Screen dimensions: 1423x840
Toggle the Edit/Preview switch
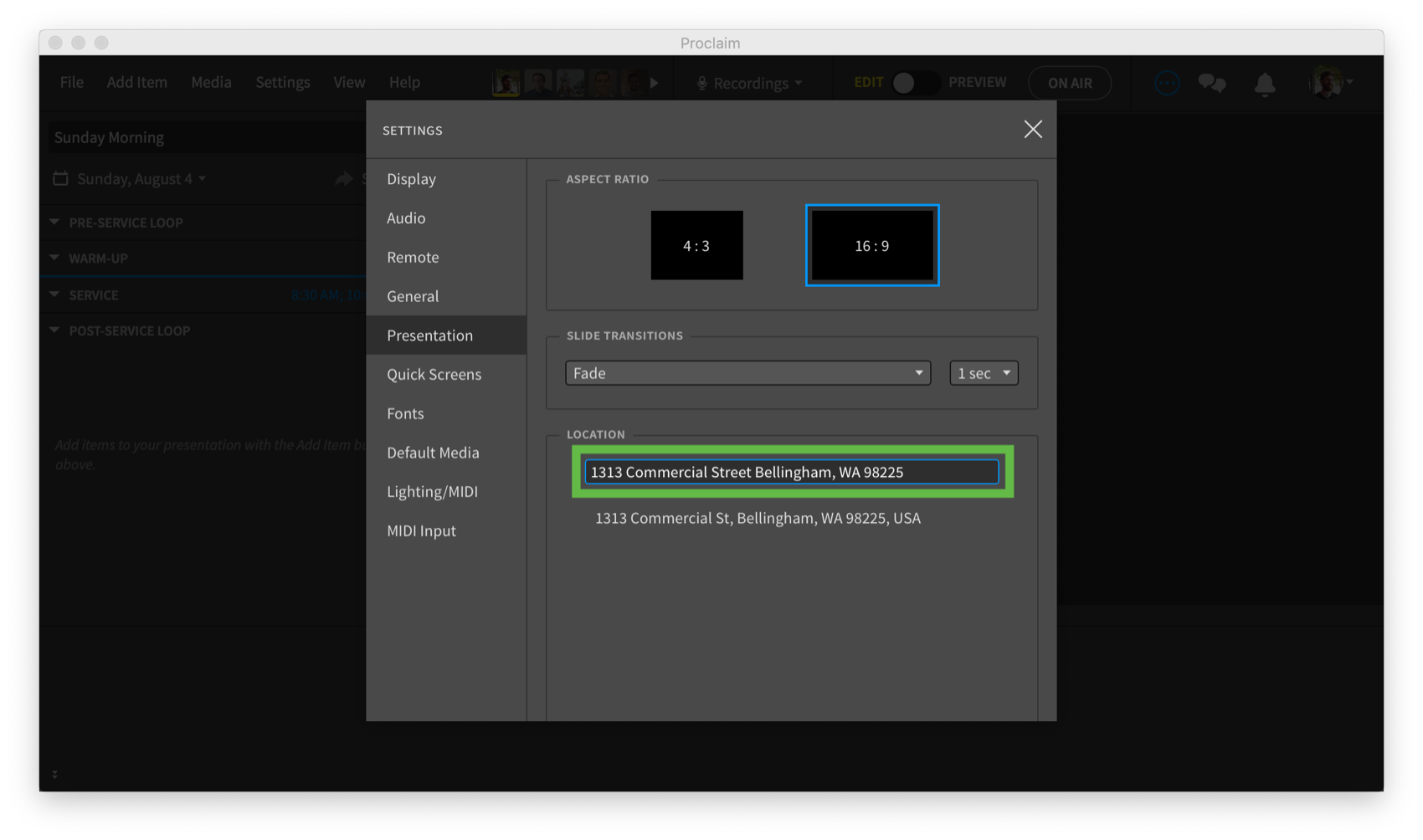coord(914,83)
